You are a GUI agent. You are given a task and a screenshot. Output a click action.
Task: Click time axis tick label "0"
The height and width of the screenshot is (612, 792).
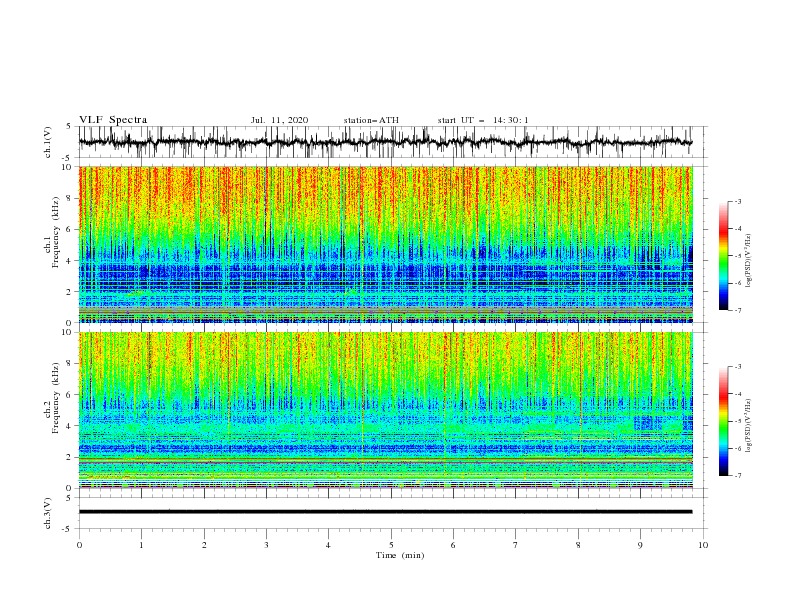(79, 545)
